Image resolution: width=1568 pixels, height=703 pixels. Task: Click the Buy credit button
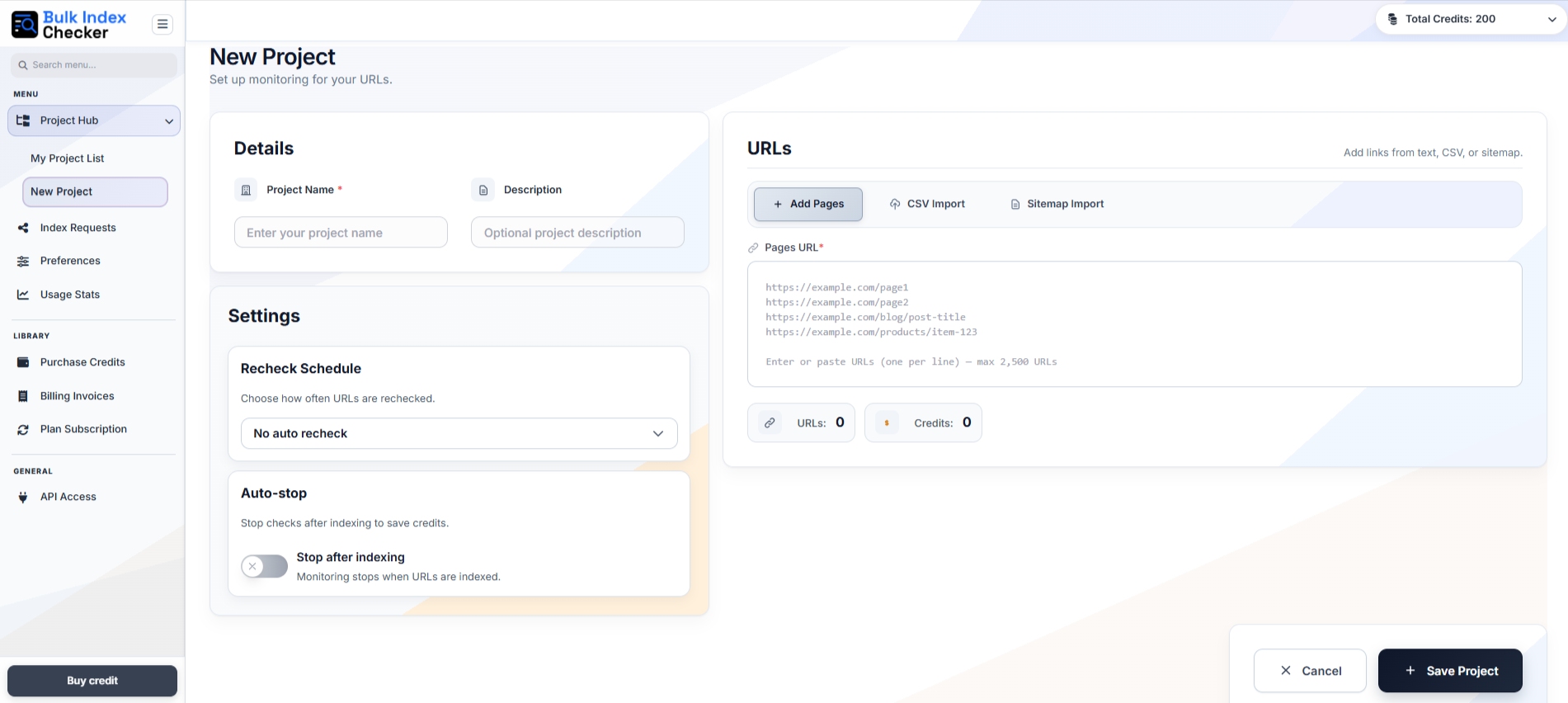click(92, 681)
